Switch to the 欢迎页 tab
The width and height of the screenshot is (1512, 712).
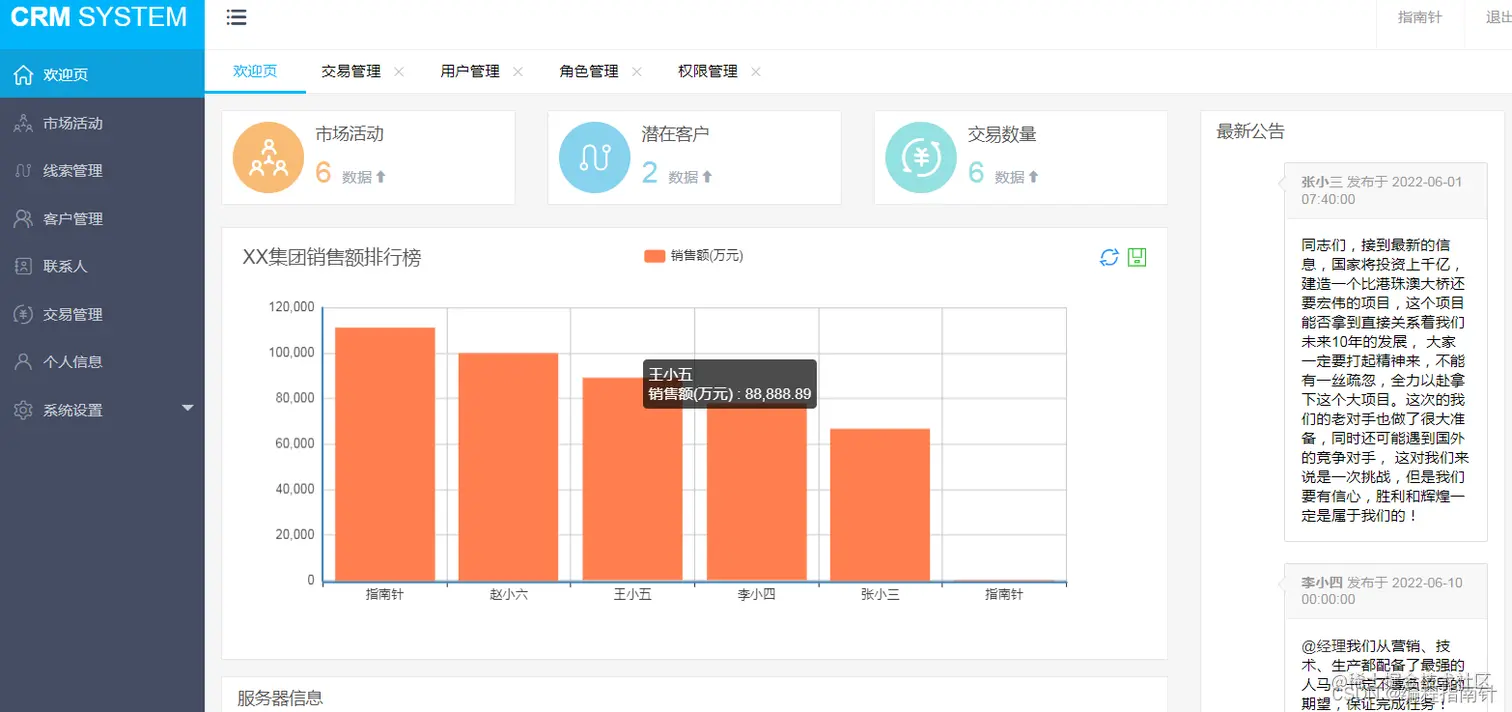[x=255, y=72]
